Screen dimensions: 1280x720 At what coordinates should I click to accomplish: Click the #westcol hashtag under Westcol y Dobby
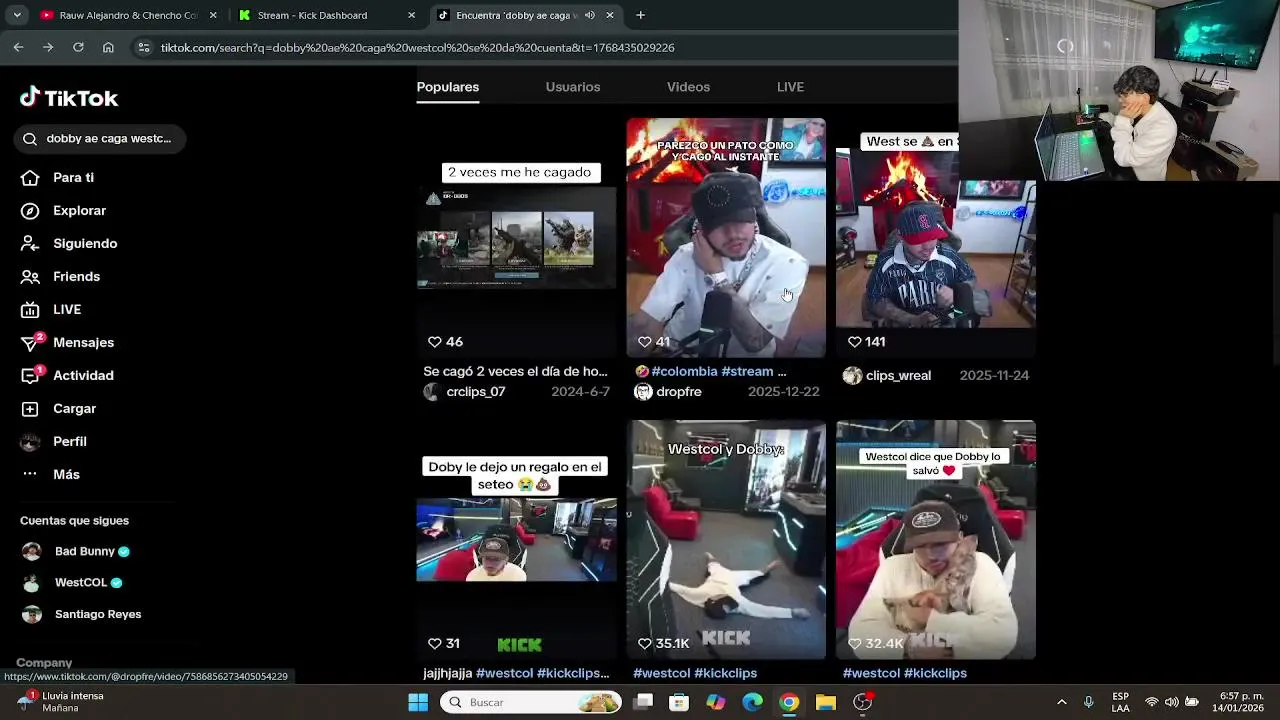[x=662, y=673]
